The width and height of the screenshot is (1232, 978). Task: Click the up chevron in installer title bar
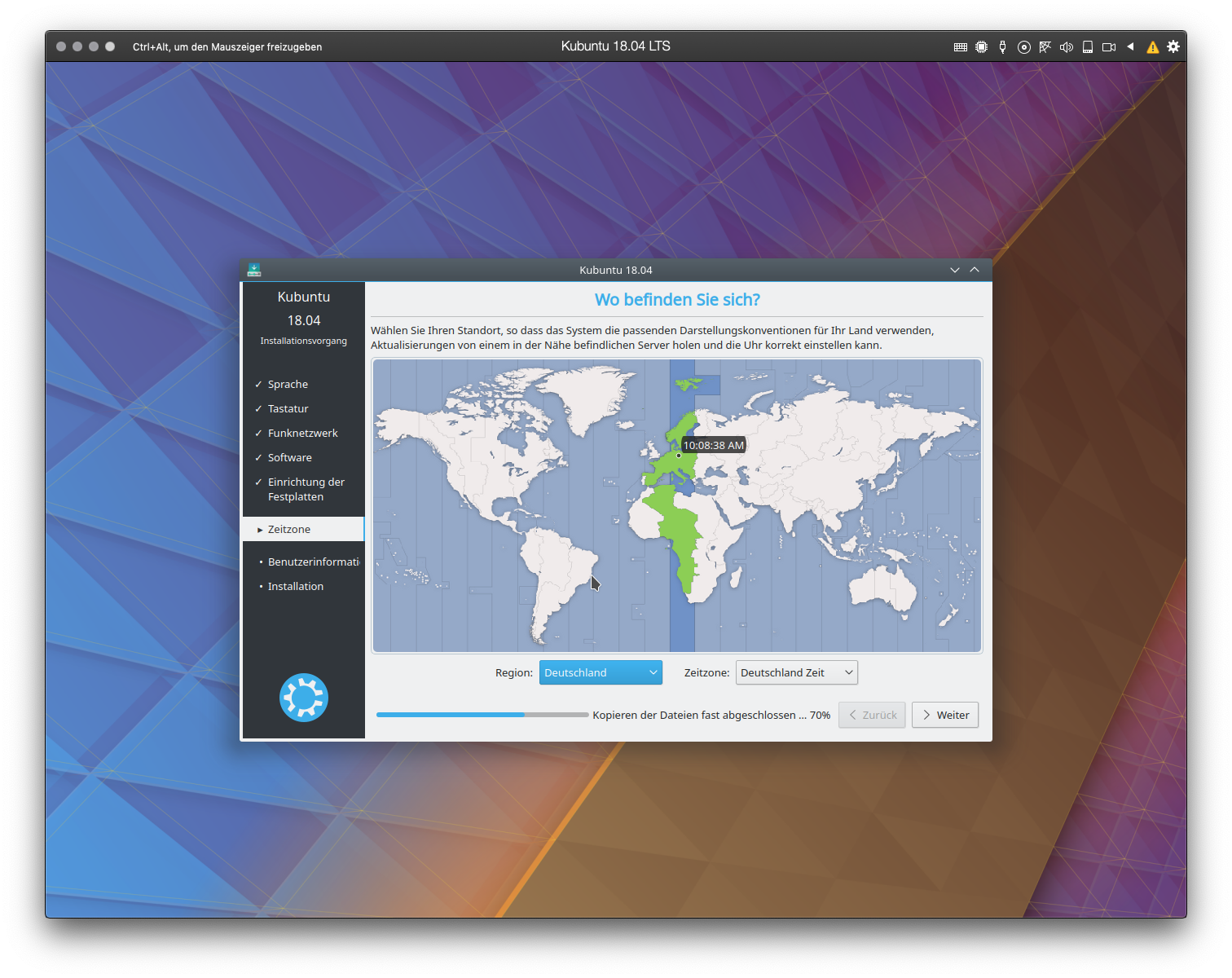coord(975,270)
